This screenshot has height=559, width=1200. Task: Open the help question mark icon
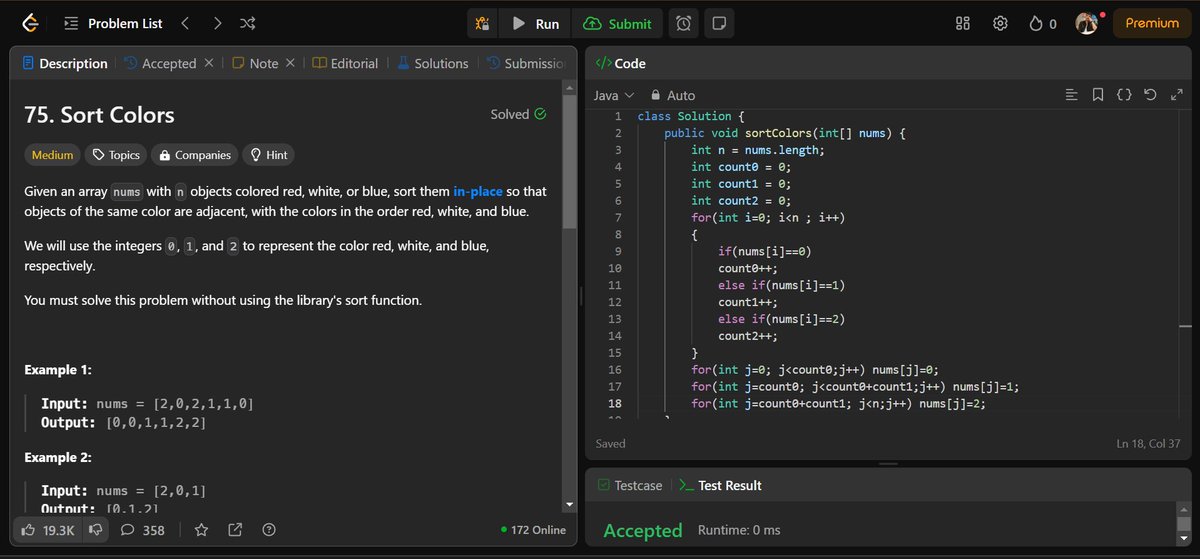(268, 530)
